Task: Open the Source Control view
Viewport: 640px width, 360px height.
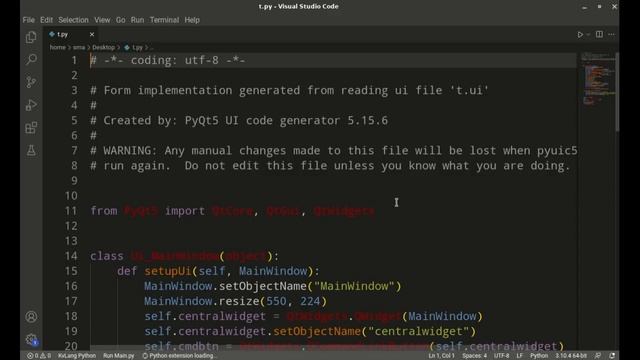Action: (x=31, y=82)
